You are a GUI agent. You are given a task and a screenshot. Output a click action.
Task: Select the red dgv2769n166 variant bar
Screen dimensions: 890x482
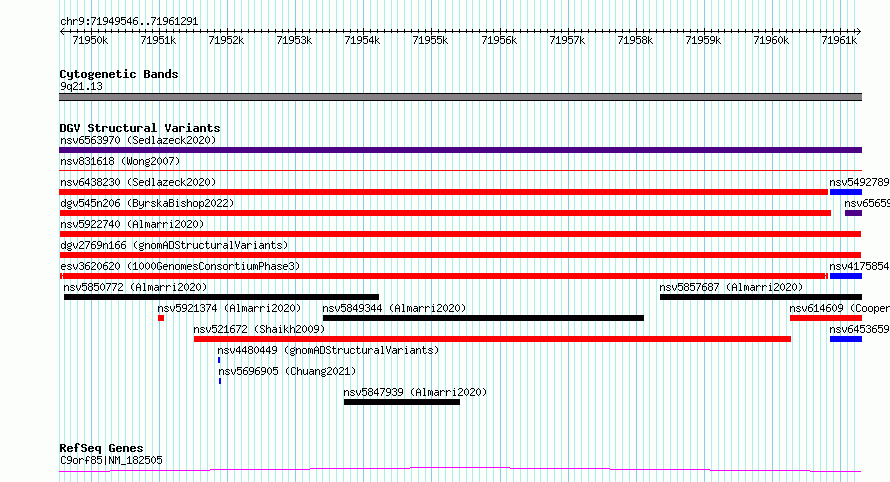(460, 255)
